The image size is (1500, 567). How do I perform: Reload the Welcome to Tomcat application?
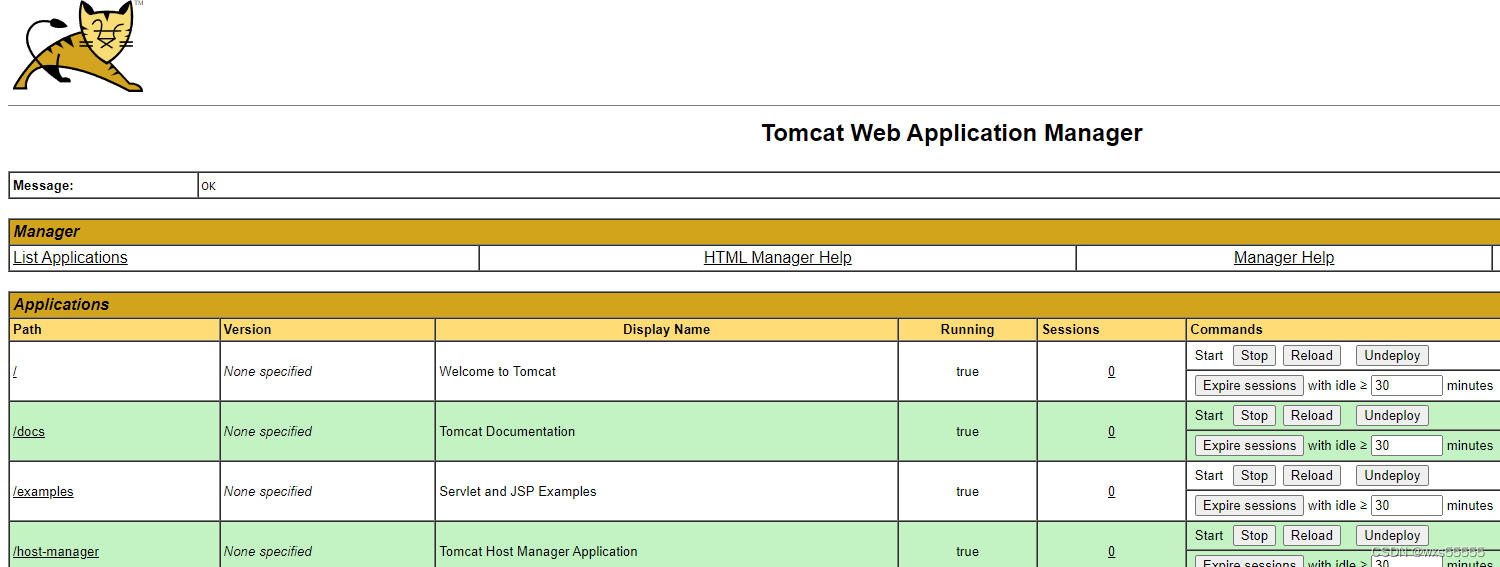(1311, 355)
